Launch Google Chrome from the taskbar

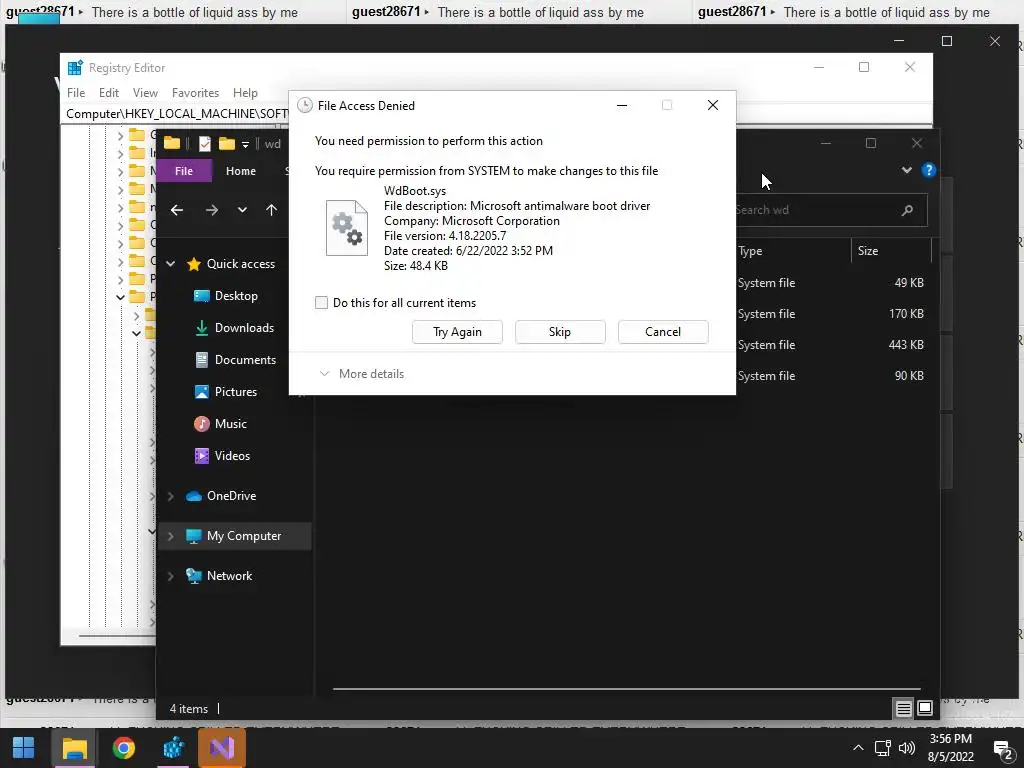[123, 748]
